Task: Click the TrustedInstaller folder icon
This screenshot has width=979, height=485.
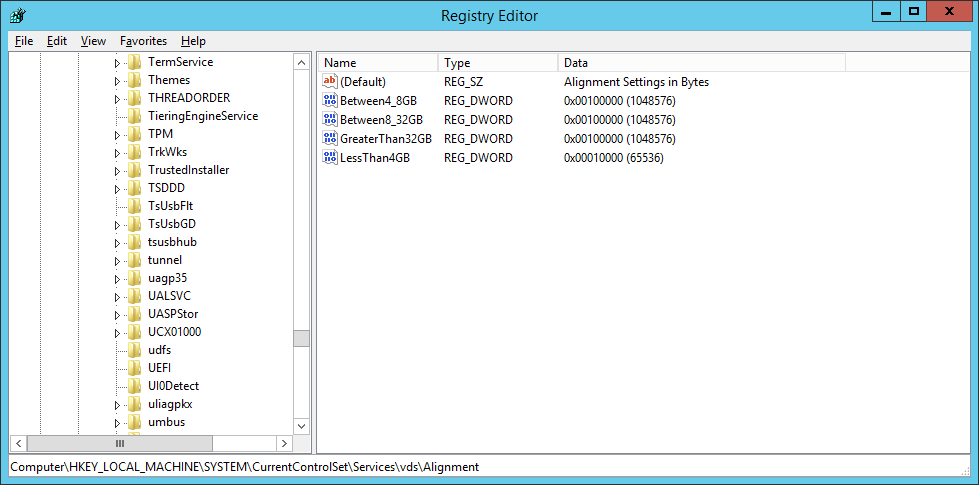Action: (x=134, y=170)
